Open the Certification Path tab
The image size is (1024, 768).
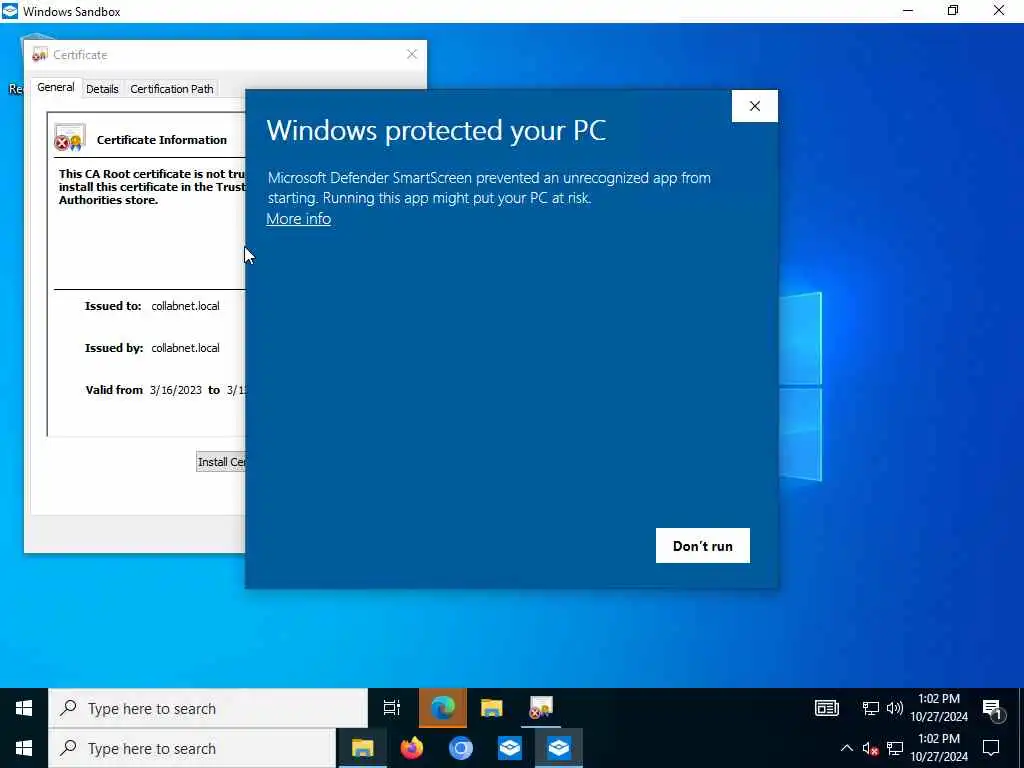tap(172, 89)
